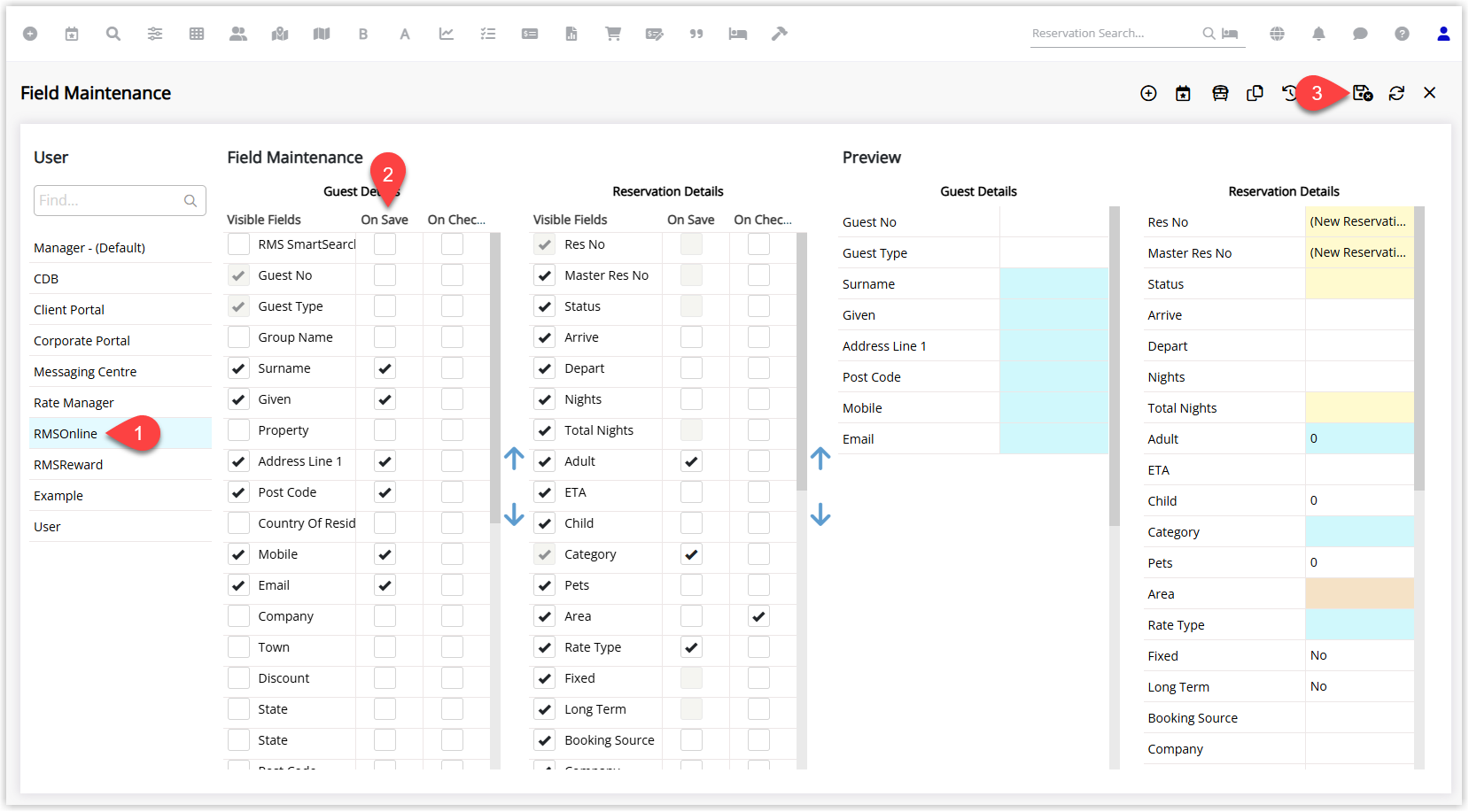Toggle Visible Fields checkbox for Company
Viewport: 1469px width, 812px height.
pos(238,616)
